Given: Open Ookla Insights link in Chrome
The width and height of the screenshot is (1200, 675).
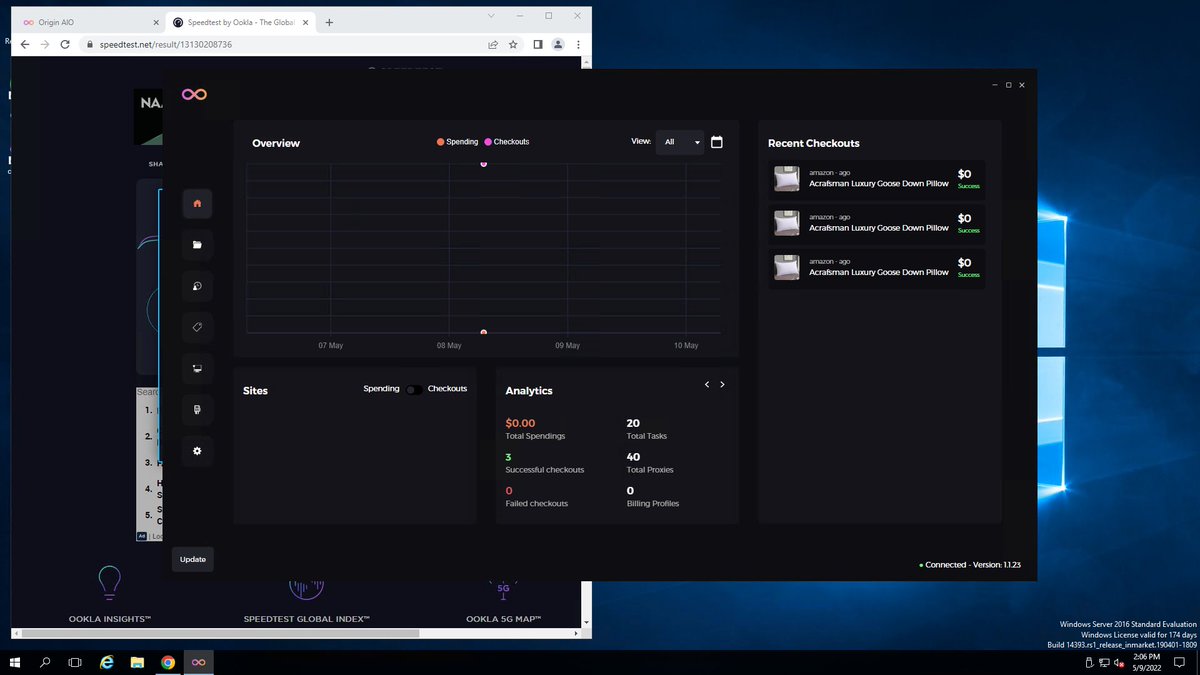Looking at the screenshot, I should 110,619.
